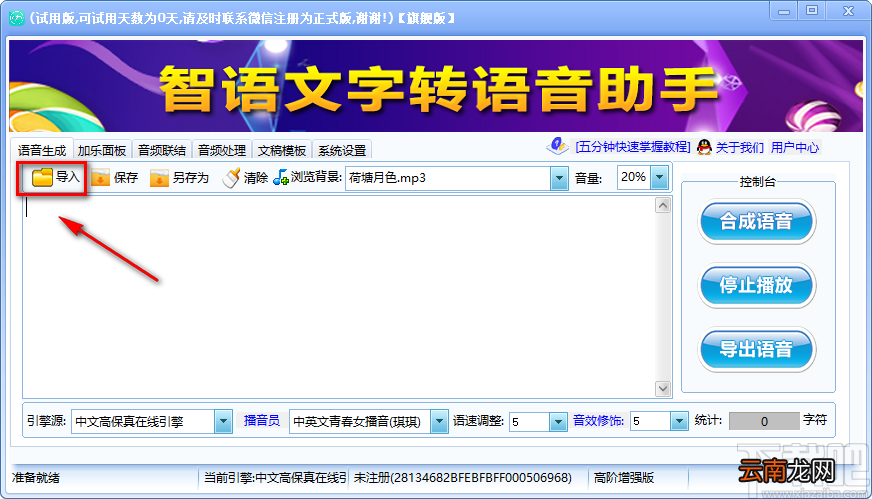Screen dimensions: 872x499
Task: Open the 关于我们 link
Action: (740, 147)
